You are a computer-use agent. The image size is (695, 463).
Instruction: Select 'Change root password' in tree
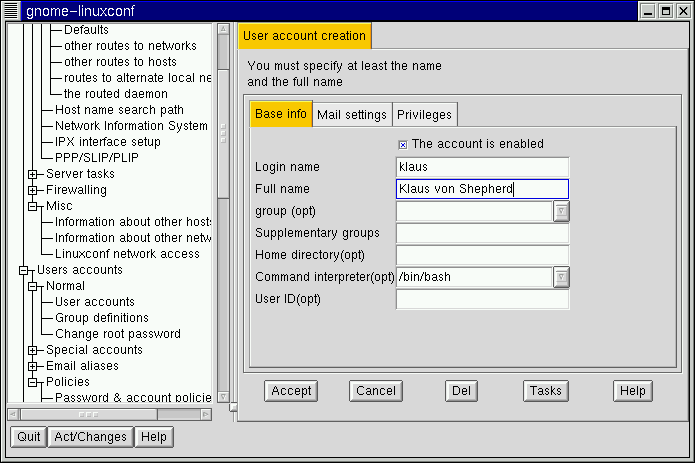point(117,334)
